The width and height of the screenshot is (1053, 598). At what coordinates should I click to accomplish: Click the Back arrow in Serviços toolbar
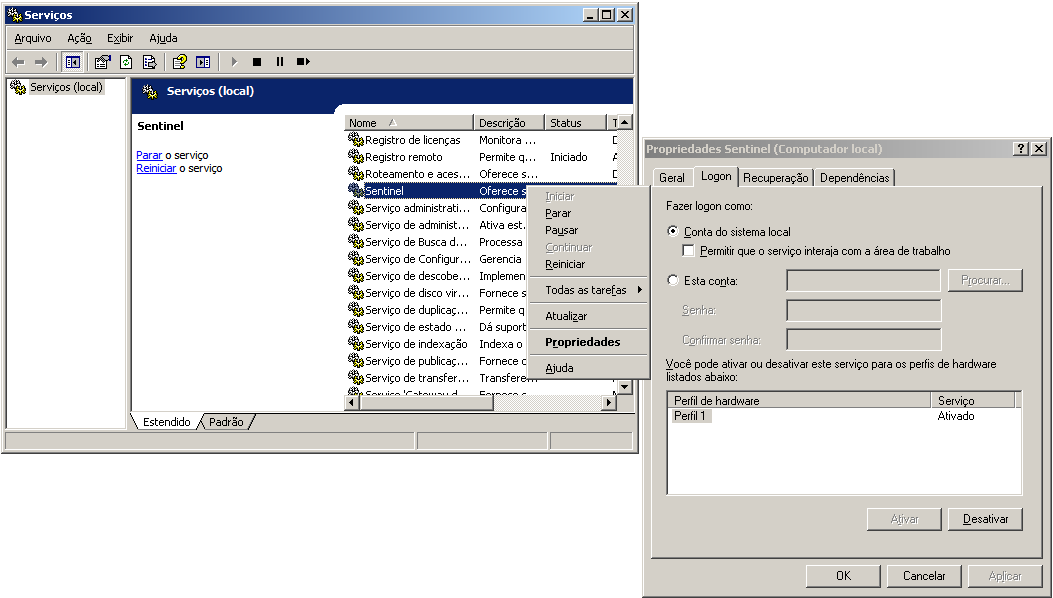pos(19,62)
